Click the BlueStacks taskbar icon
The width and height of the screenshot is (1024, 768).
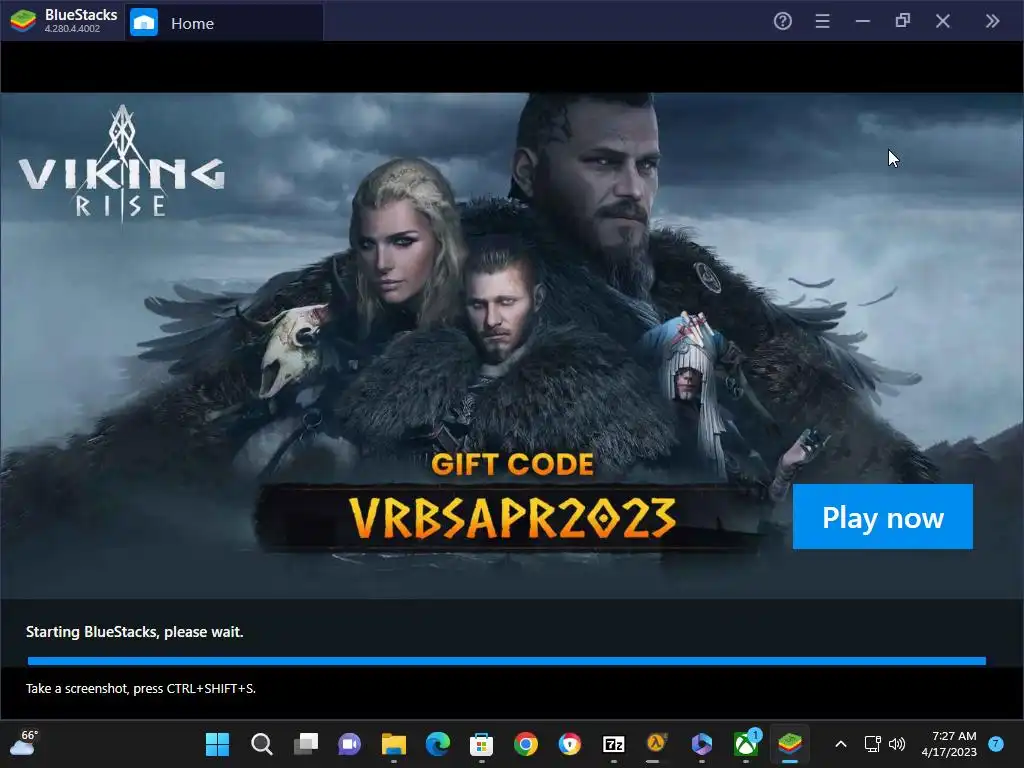point(790,744)
